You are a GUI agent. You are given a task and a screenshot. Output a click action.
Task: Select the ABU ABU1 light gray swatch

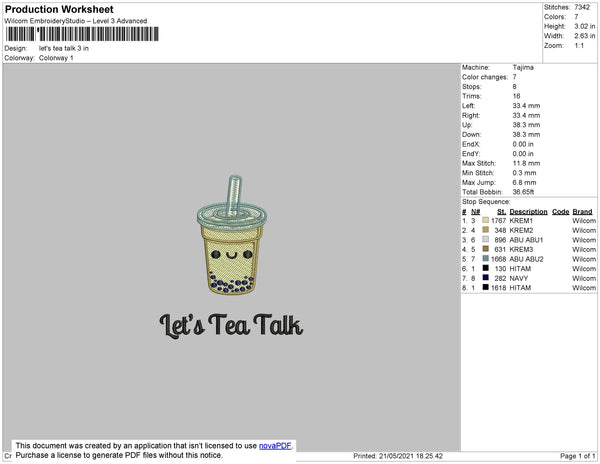[486, 239]
